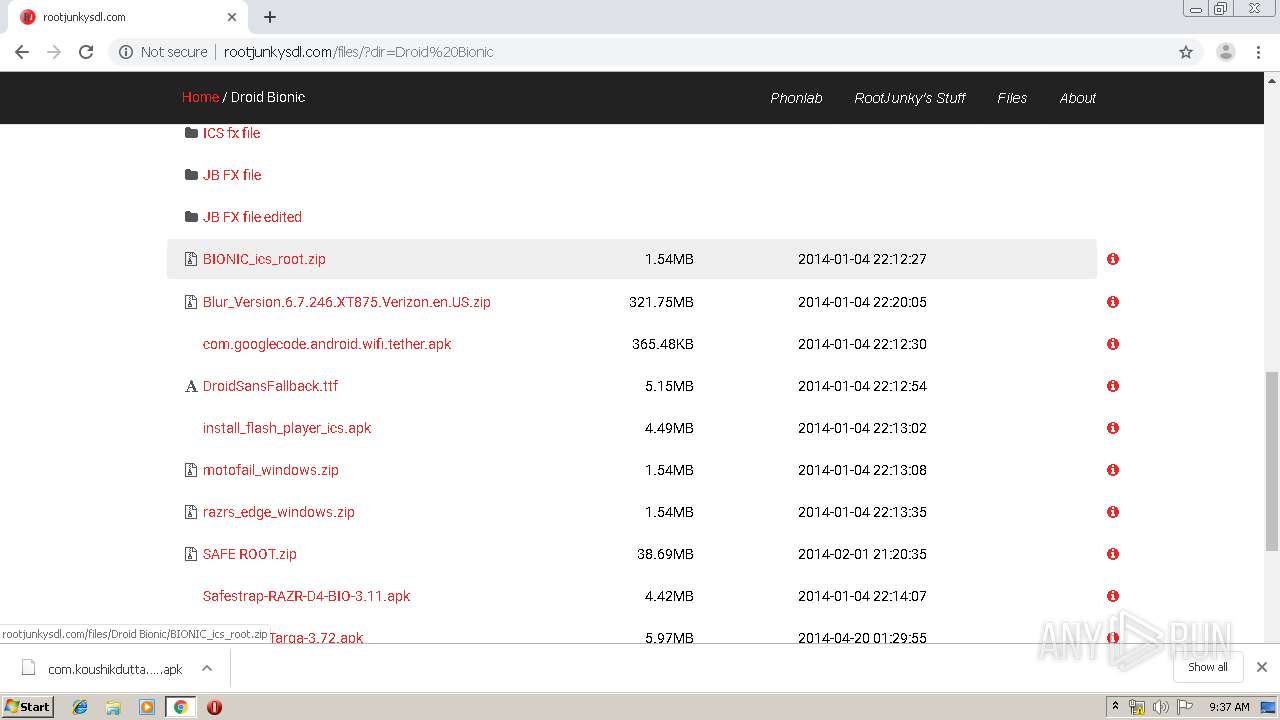Download BIONIC_ics_root.zip
This screenshot has width=1280, height=720.
[x=264, y=259]
